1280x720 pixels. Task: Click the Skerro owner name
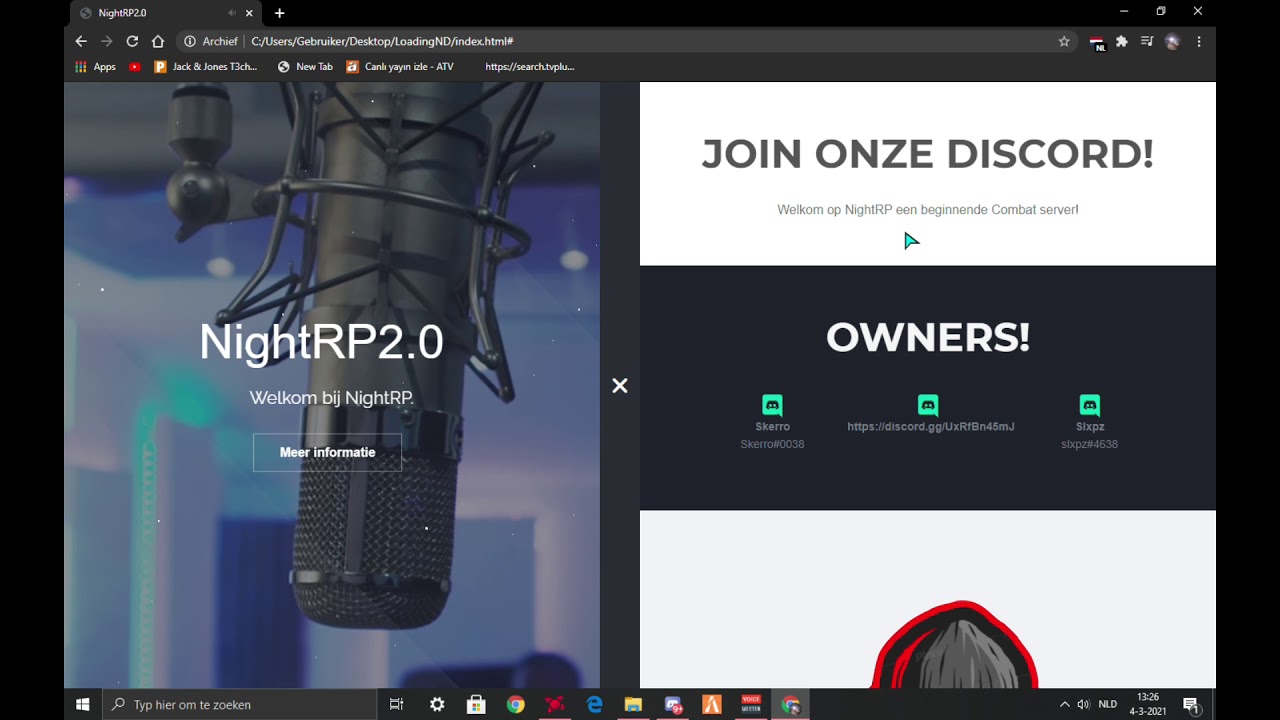772,427
